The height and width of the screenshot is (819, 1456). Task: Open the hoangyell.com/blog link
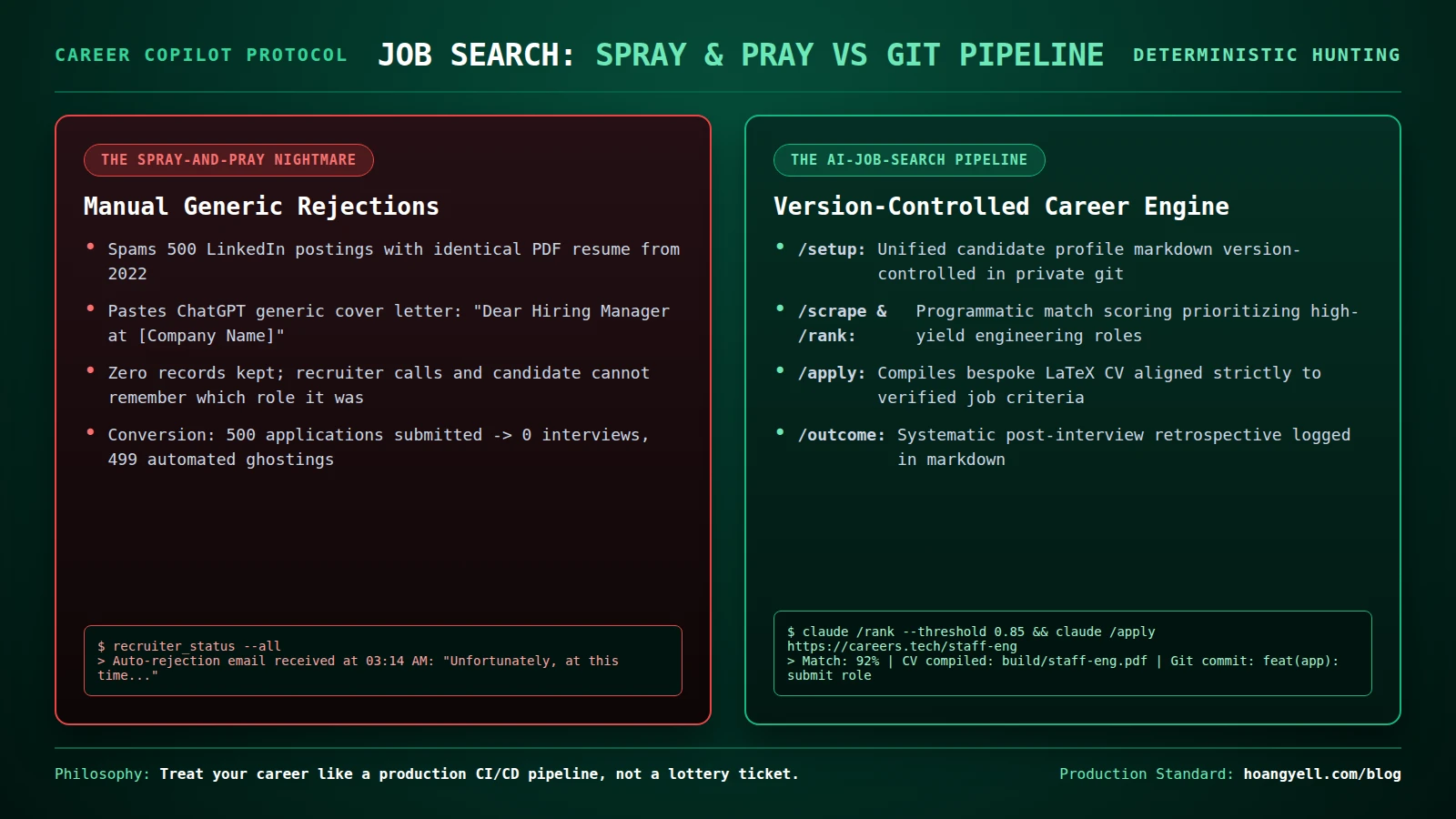pos(1322,773)
